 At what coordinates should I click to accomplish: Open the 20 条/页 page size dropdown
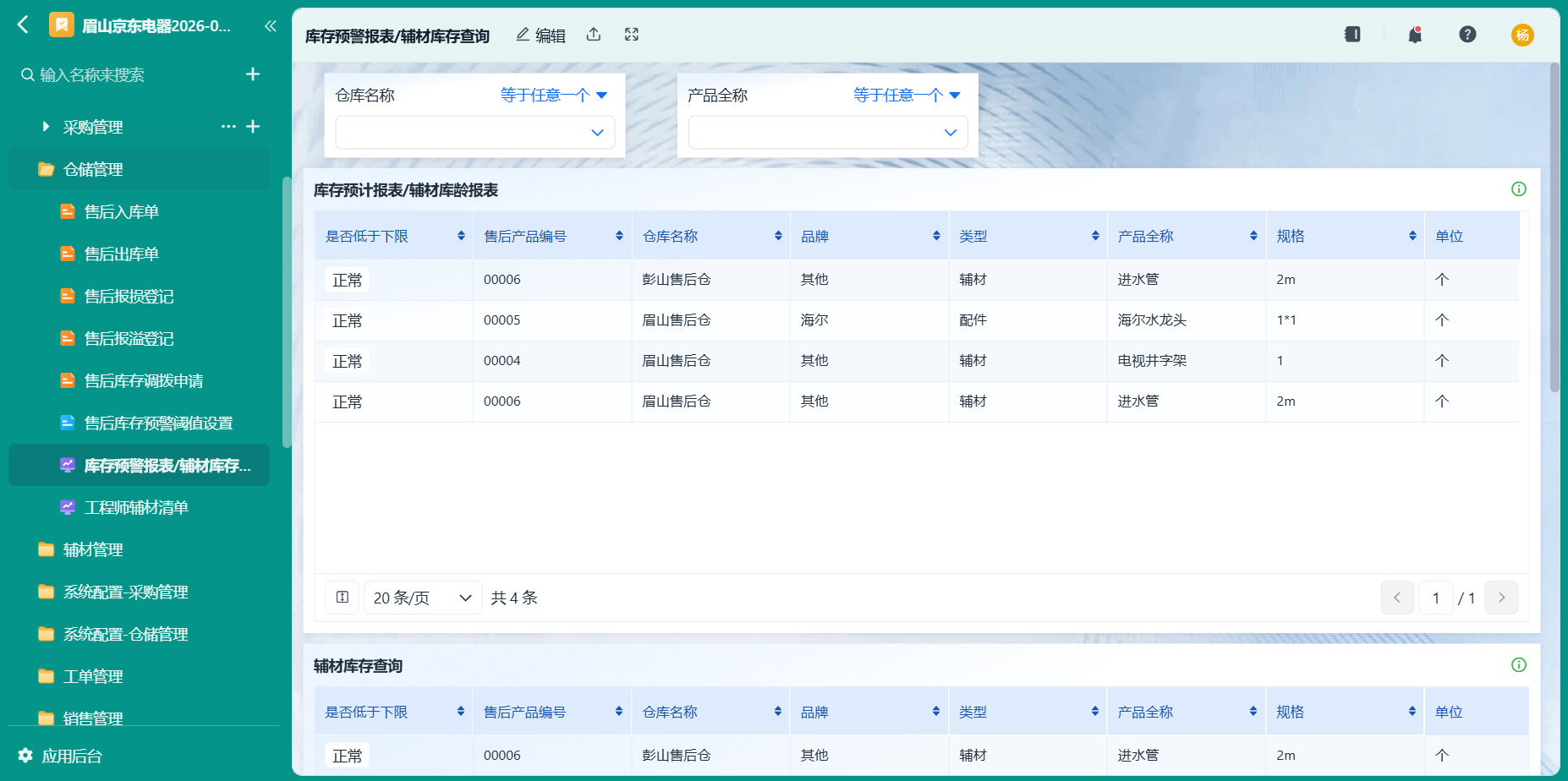coord(423,598)
